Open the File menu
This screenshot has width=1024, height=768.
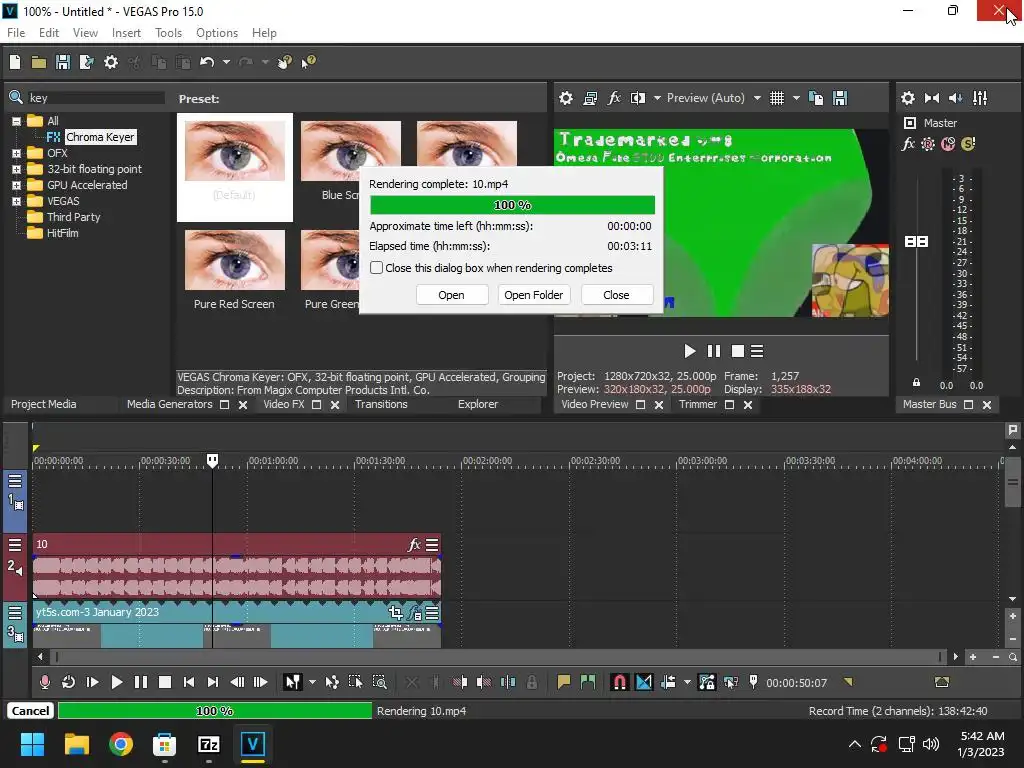coord(16,33)
